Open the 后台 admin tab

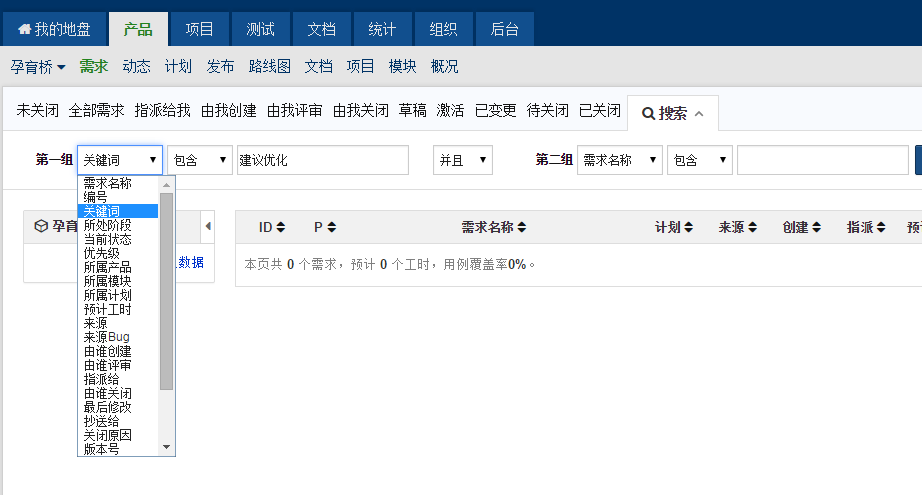point(505,29)
